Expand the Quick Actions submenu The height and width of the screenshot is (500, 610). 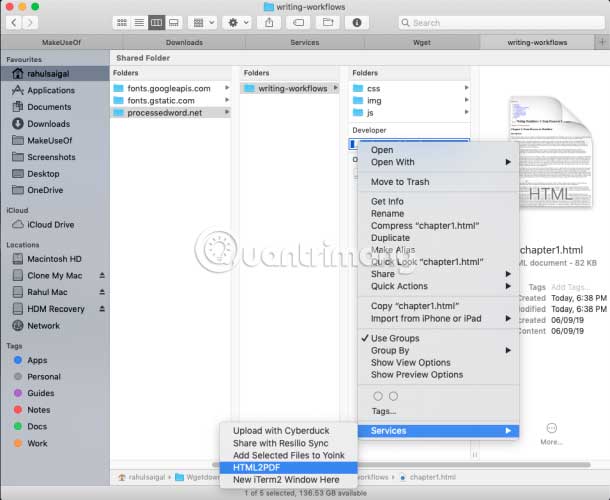pyautogui.click(x=438, y=286)
